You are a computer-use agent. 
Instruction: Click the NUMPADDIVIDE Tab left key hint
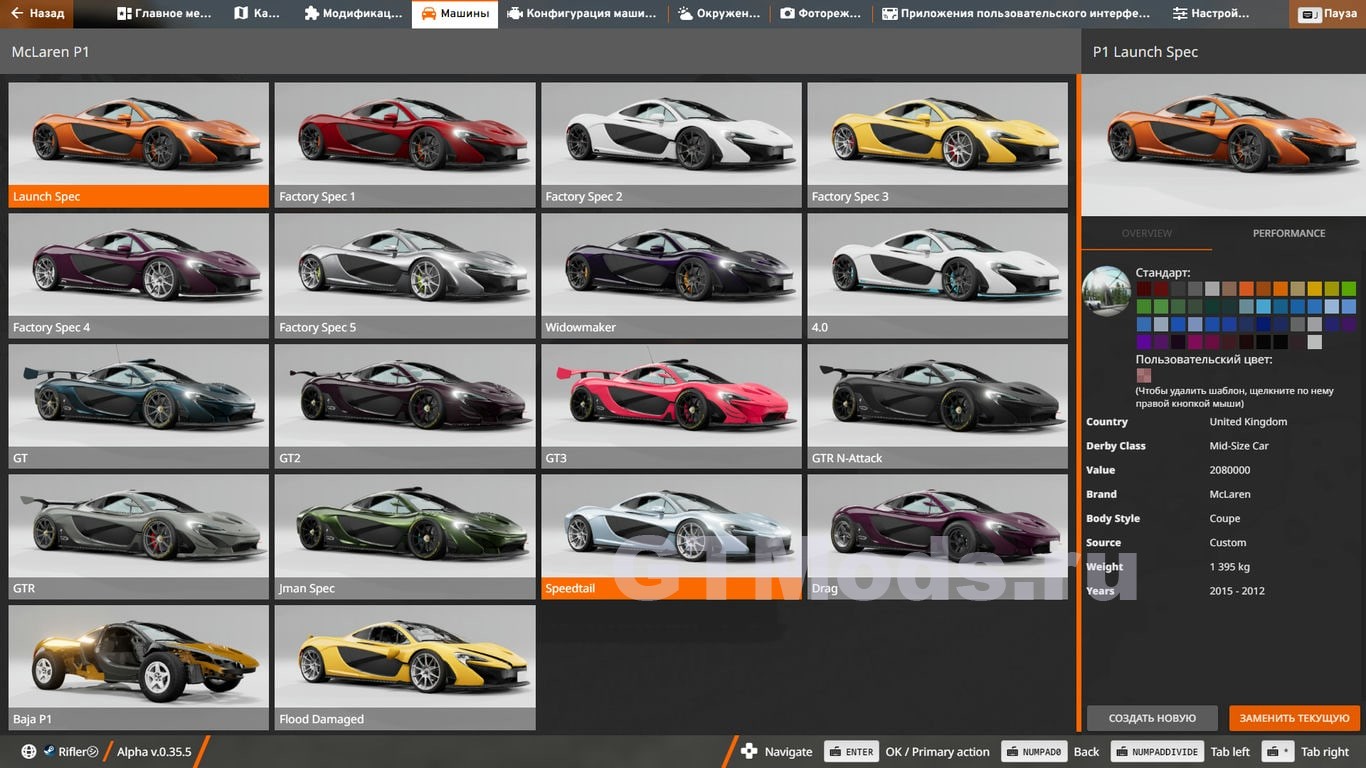1157,752
